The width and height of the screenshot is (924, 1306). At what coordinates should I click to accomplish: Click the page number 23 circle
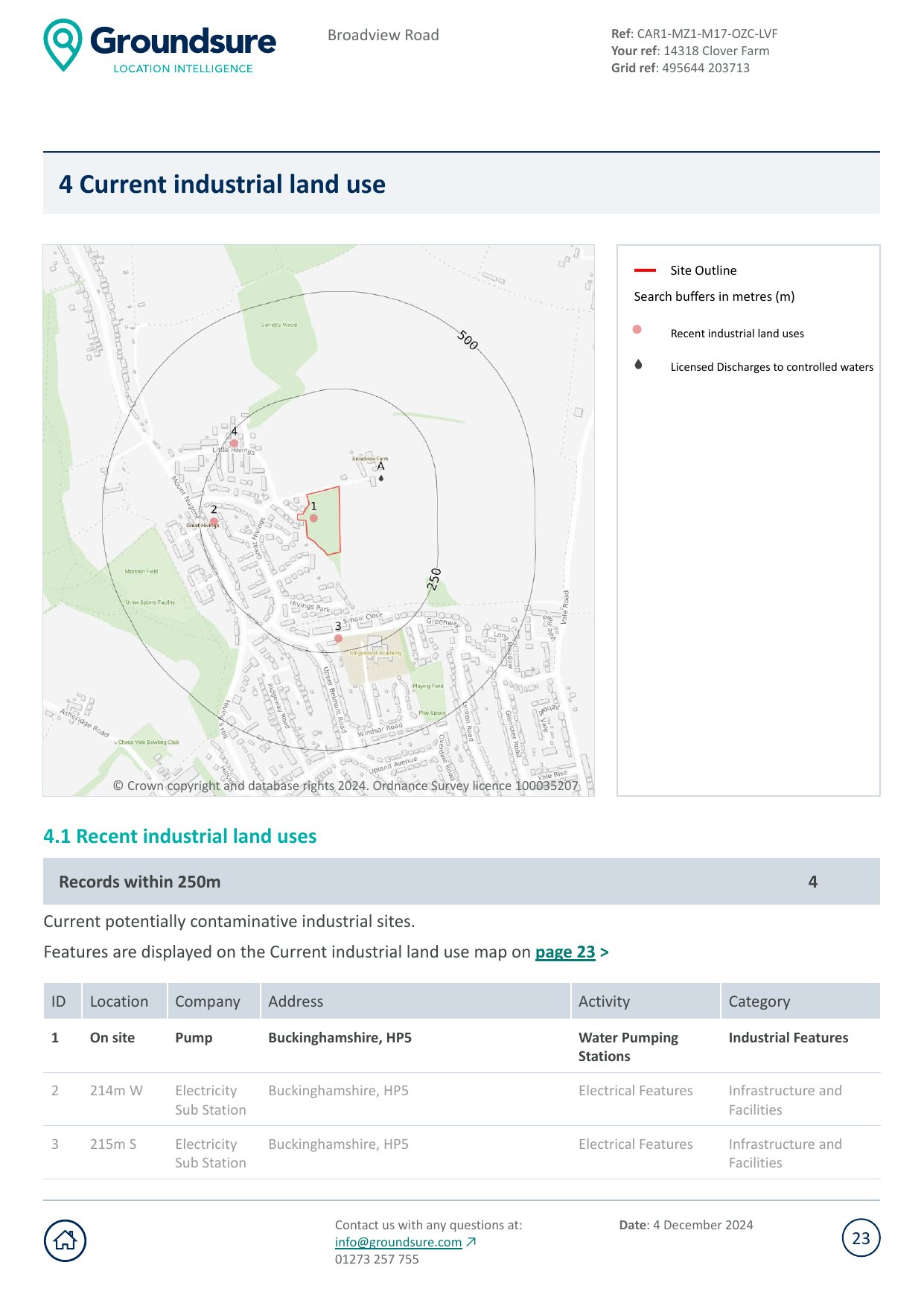pyautogui.click(x=861, y=1238)
